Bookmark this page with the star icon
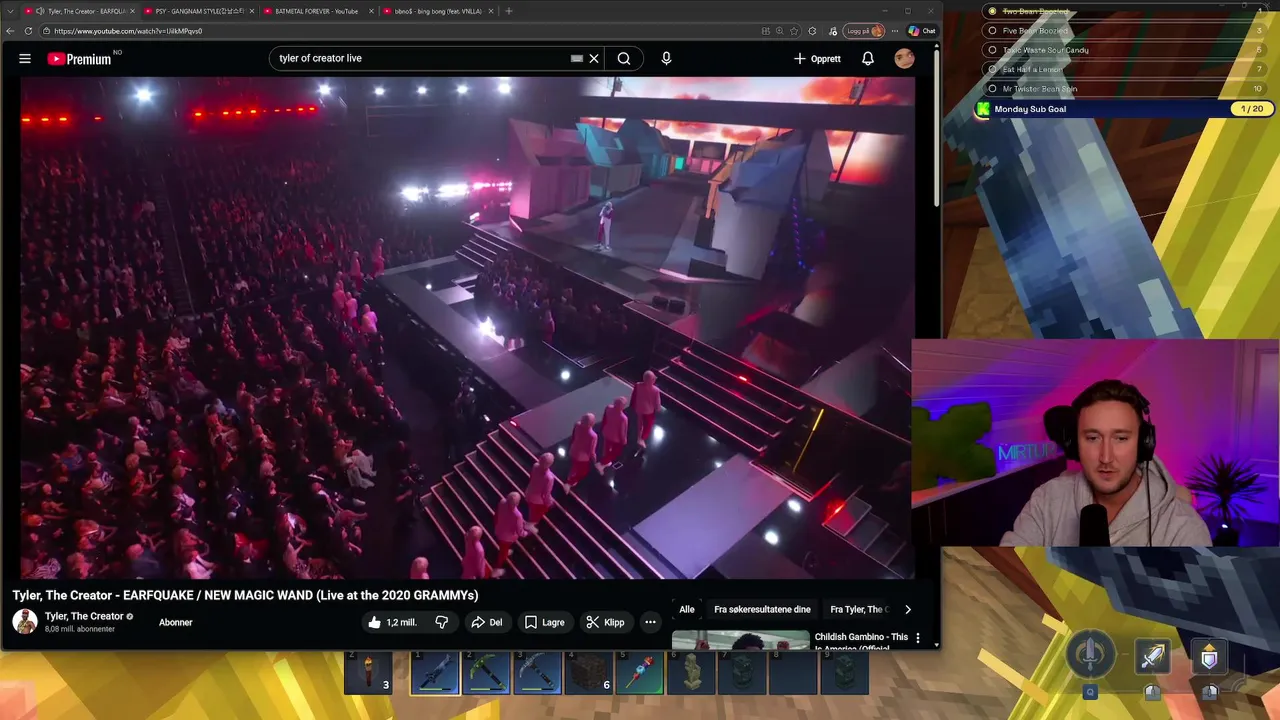This screenshot has width=1280, height=720. [x=794, y=31]
